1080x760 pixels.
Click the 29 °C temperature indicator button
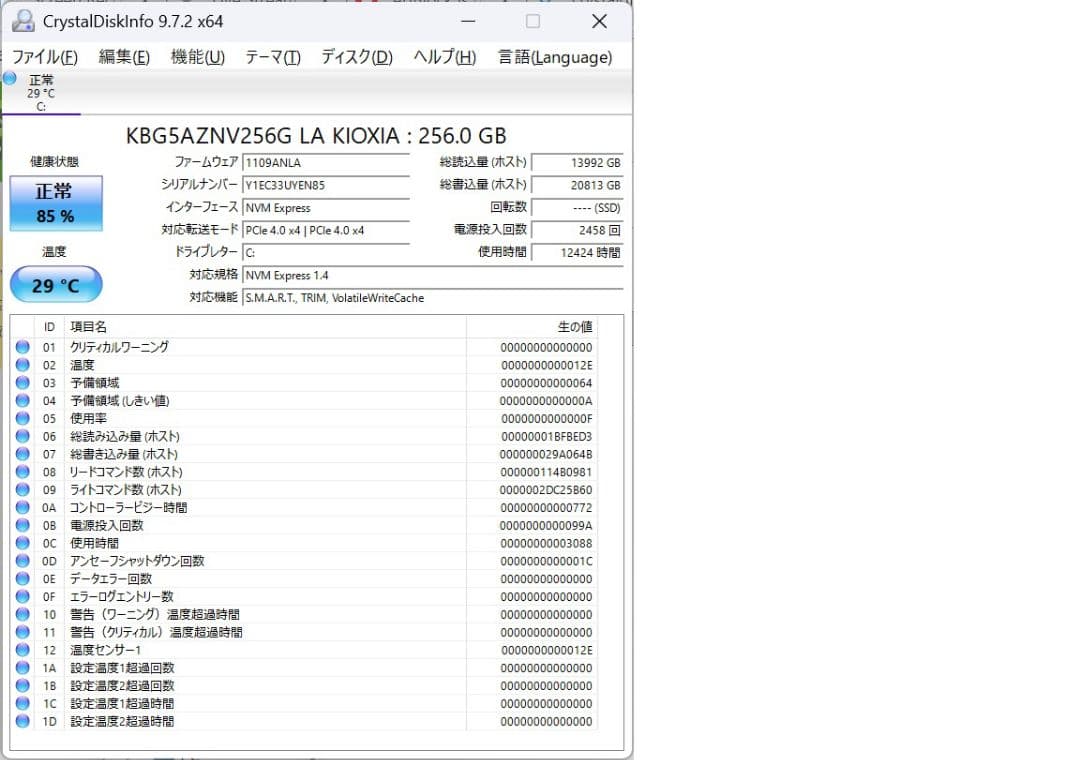pos(56,284)
